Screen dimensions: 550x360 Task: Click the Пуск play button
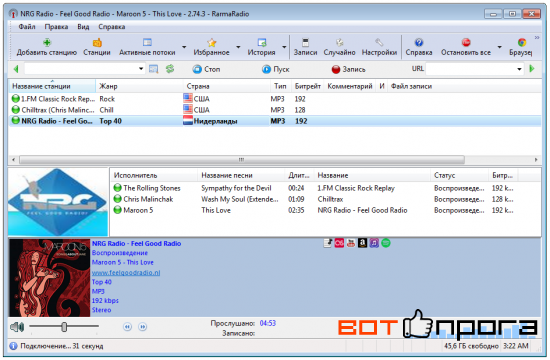coord(276,69)
